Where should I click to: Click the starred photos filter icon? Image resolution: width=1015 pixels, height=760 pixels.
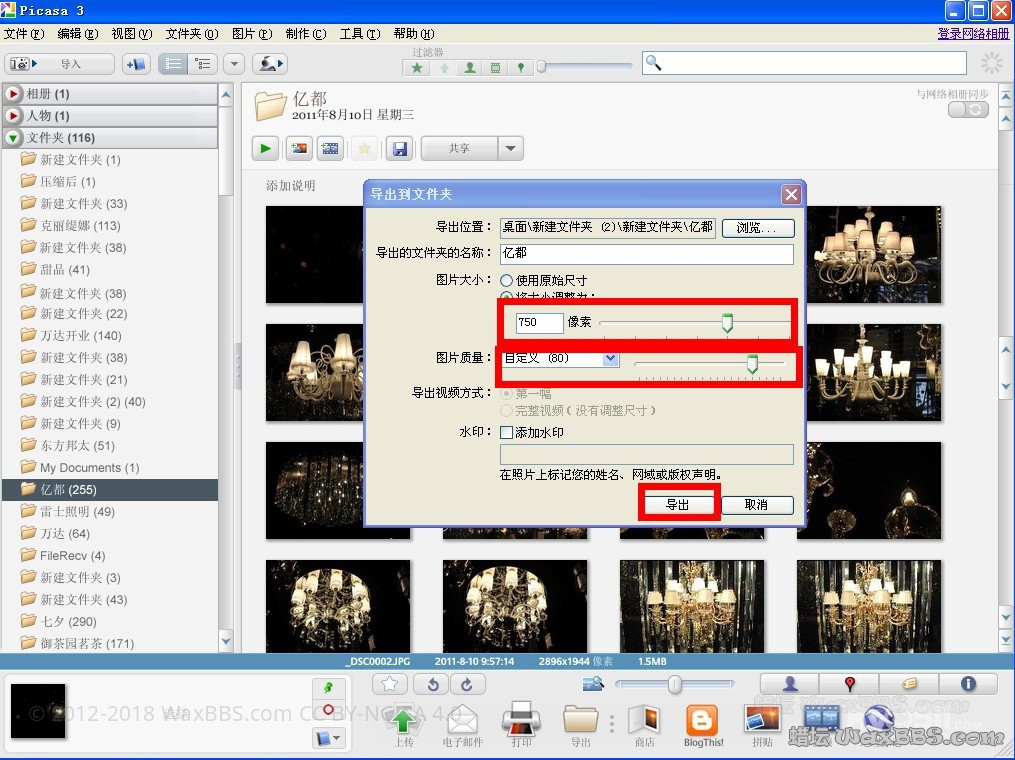tap(417, 68)
